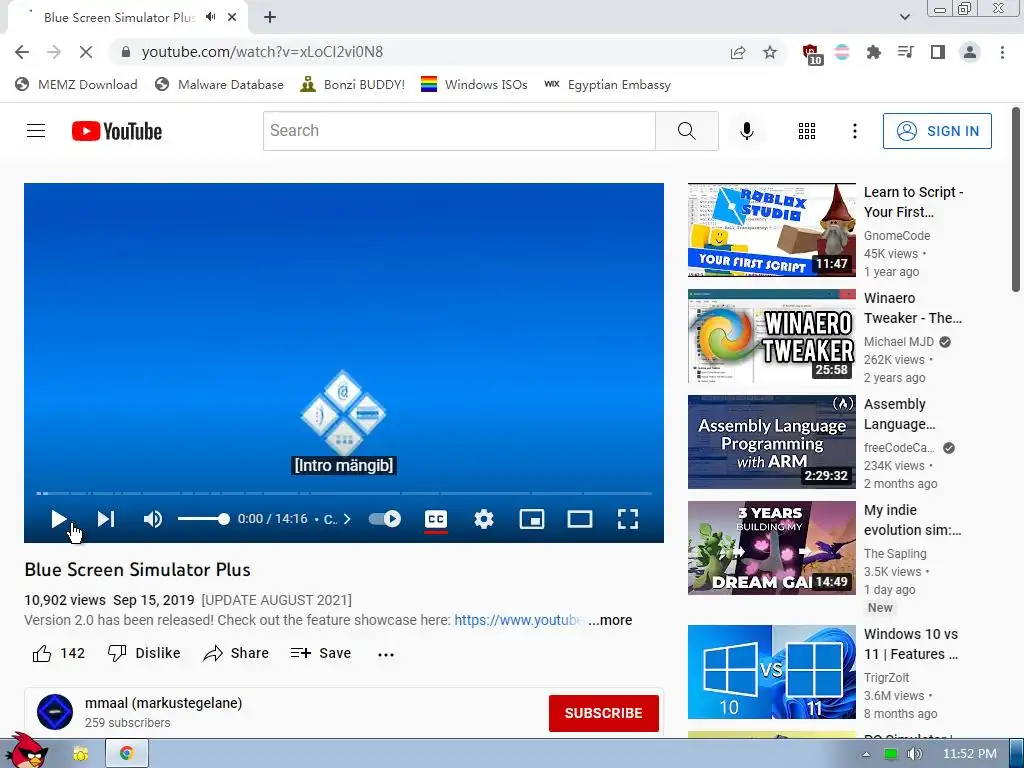Screen dimensions: 1024x768
Task: Go forward in the browser
Action: pyautogui.click(x=54, y=52)
